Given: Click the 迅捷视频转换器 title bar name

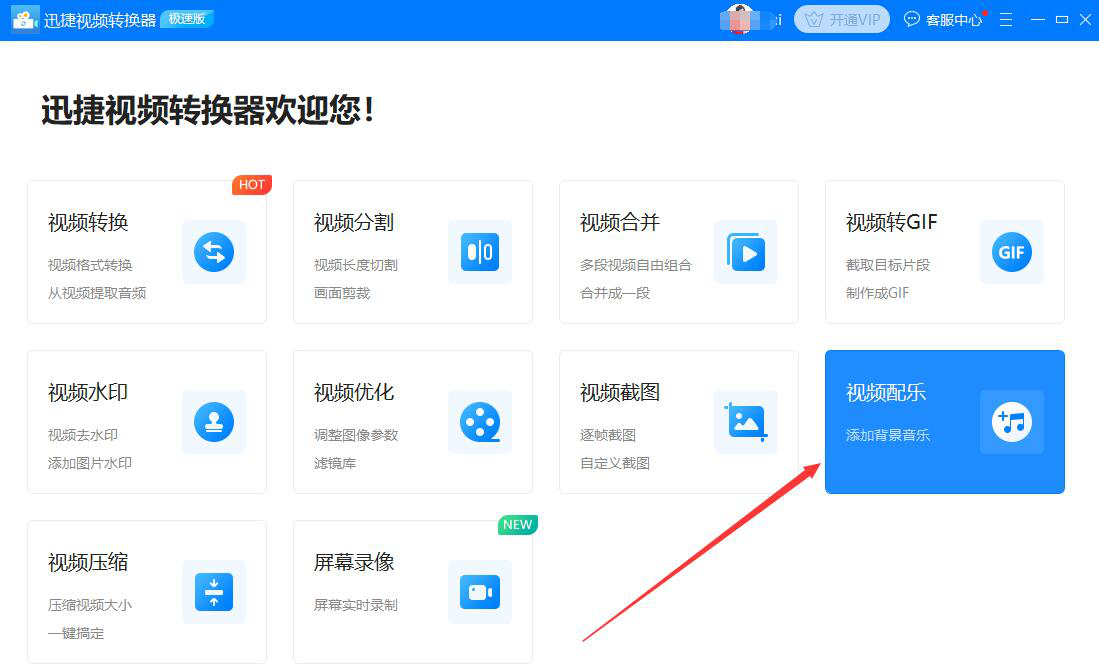Looking at the screenshot, I should (100, 20).
